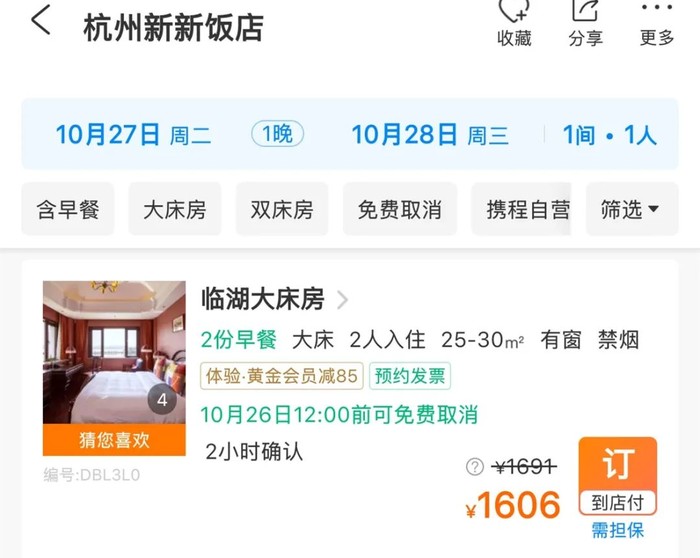The width and height of the screenshot is (700, 558).
Task: Change room and guest count 1间·1人
Action: point(609,135)
